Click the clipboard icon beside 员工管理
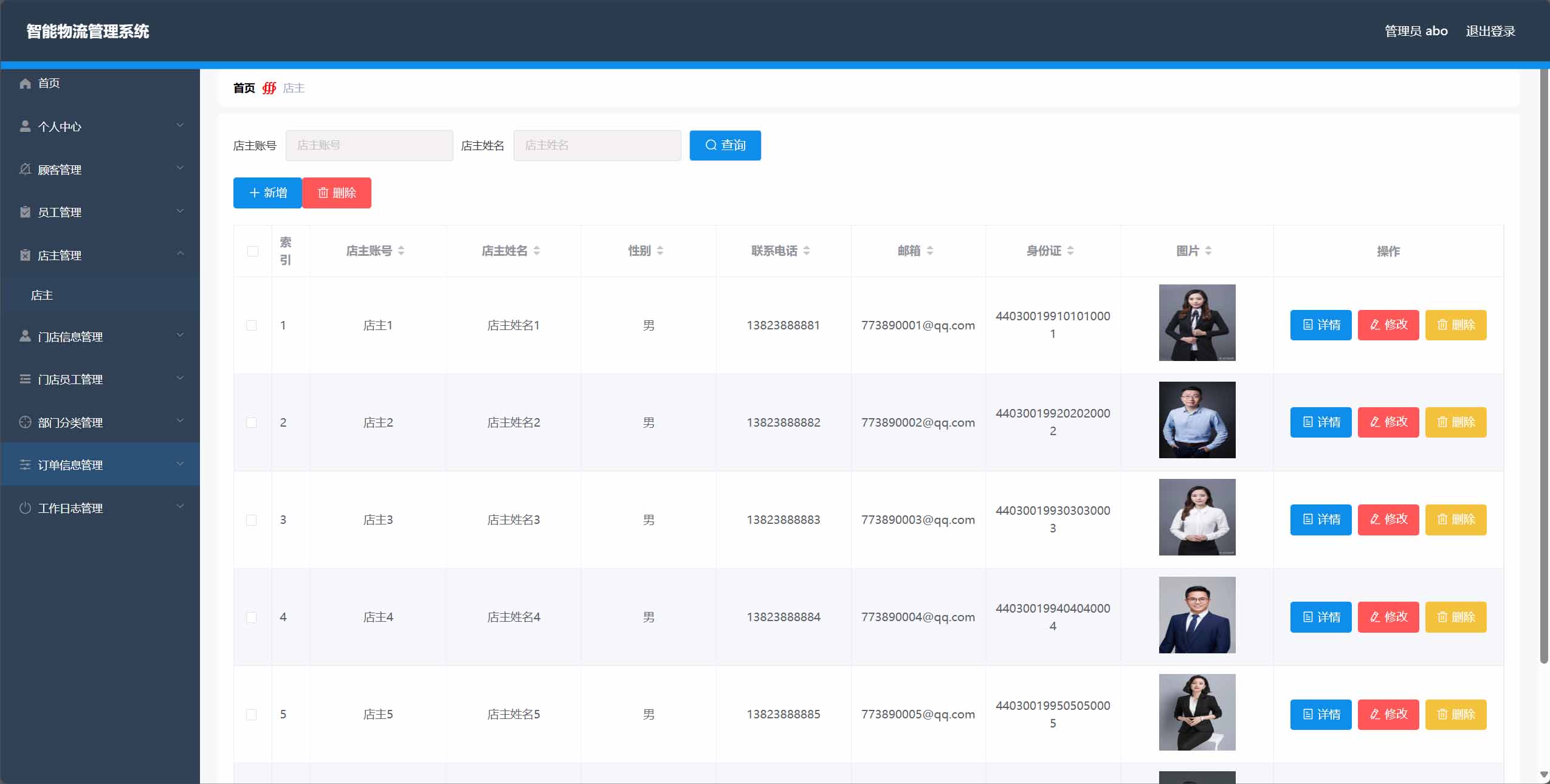Screen dimensions: 1550x784 coord(25,212)
